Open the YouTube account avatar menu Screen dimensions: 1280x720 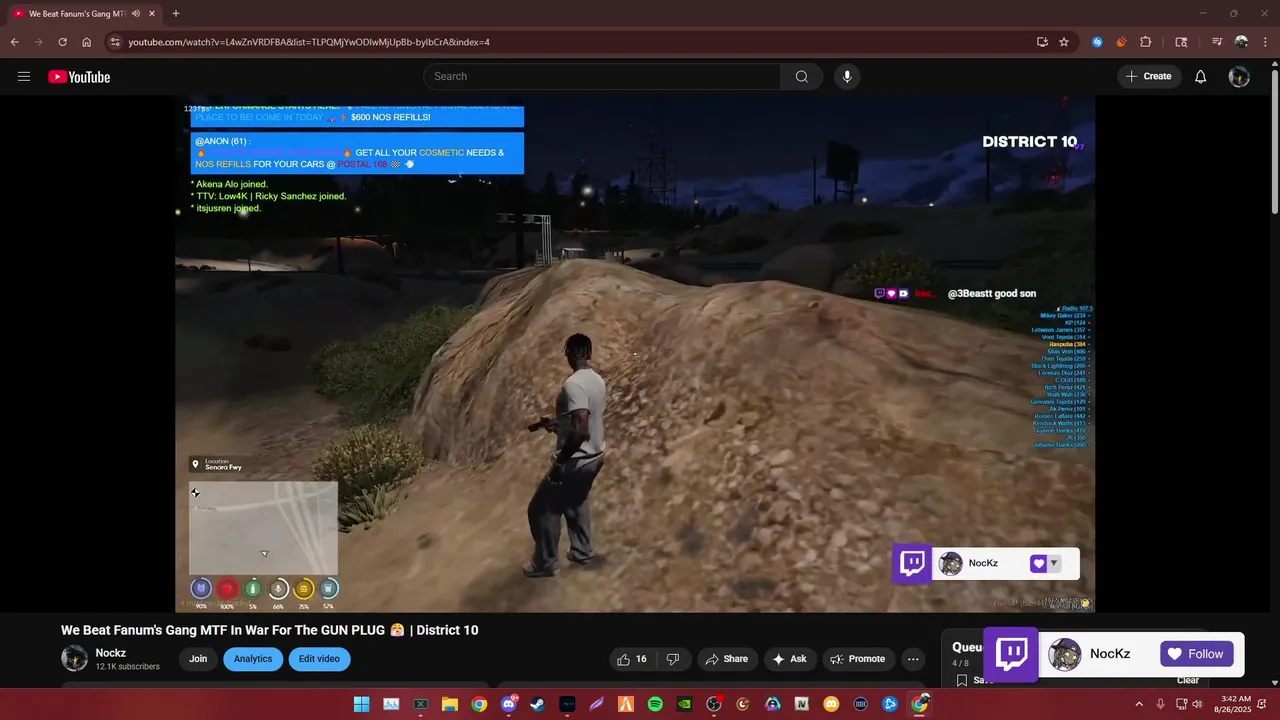tap(1239, 77)
